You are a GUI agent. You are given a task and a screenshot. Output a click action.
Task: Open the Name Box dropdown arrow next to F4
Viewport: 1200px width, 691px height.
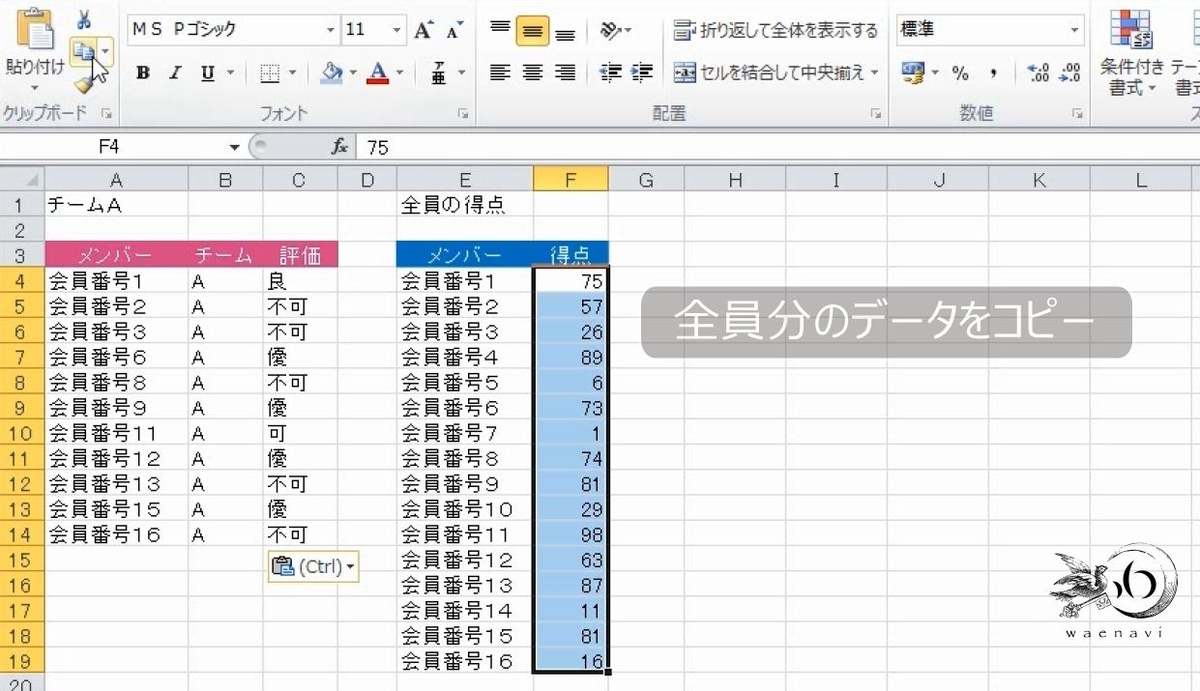(x=235, y=147)
